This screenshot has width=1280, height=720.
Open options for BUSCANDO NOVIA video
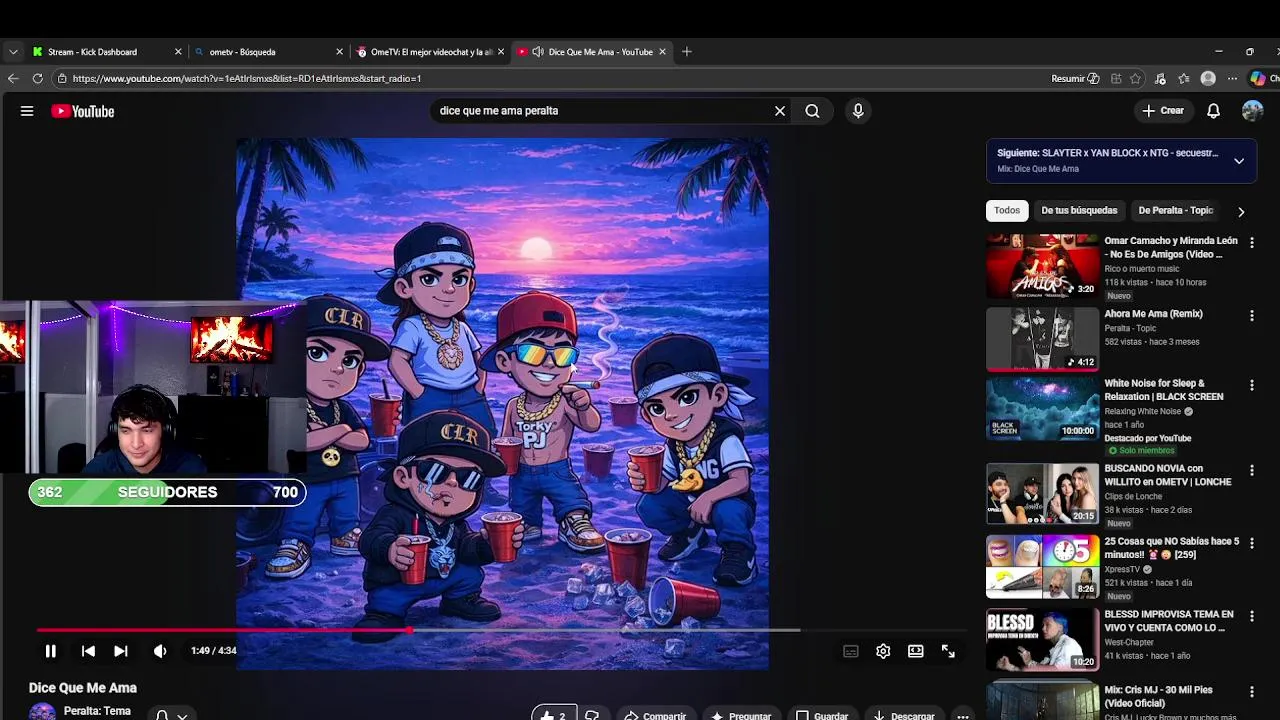[x=1251, y=470]
